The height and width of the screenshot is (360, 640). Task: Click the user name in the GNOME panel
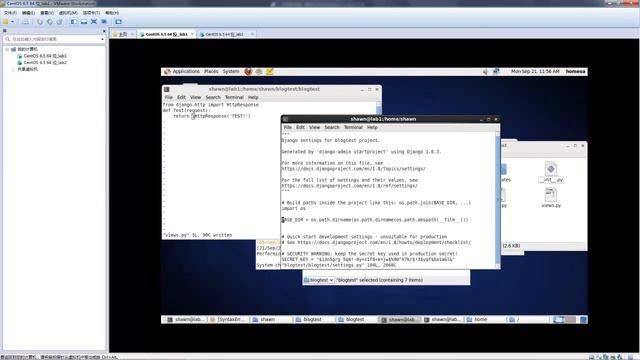tap(576, 71)
